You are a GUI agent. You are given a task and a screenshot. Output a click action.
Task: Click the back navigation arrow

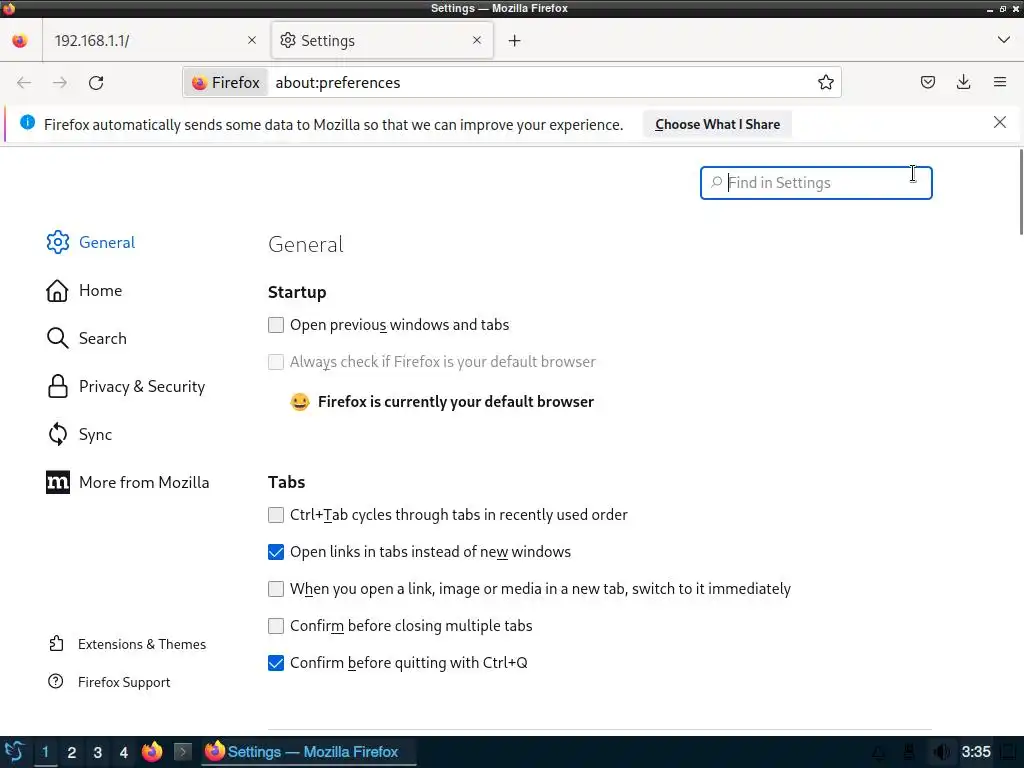[24, 82]
